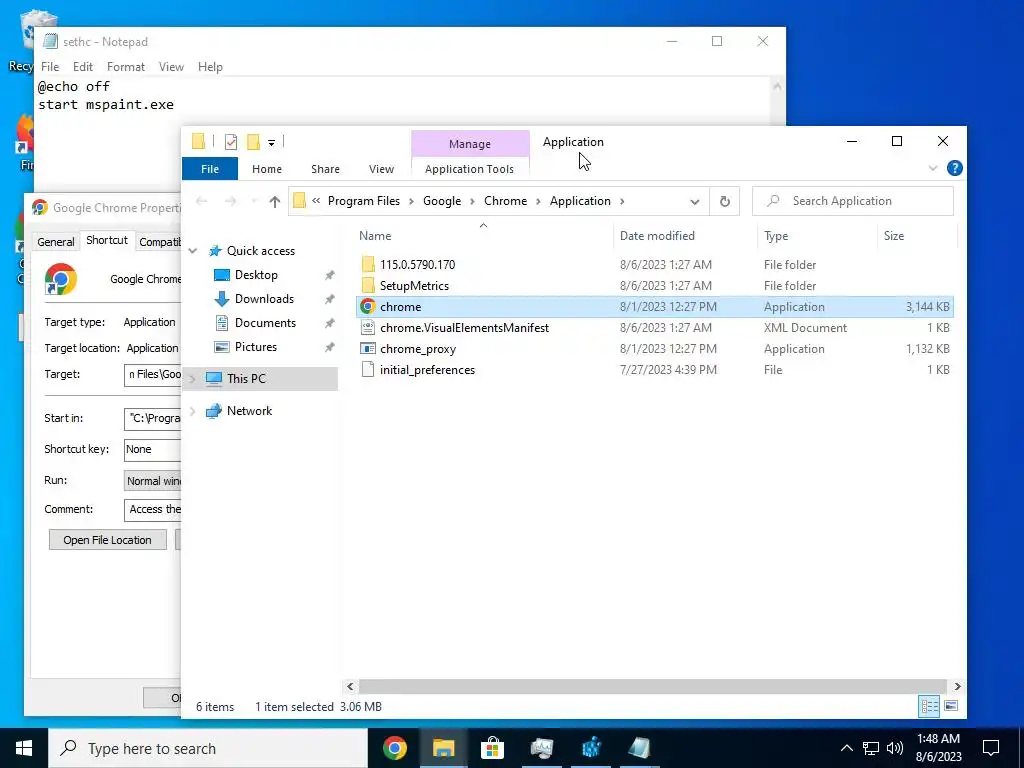The image size is (1024, 768).
Task: Click the horizontal scrollbar in file list
Action: 652,686
